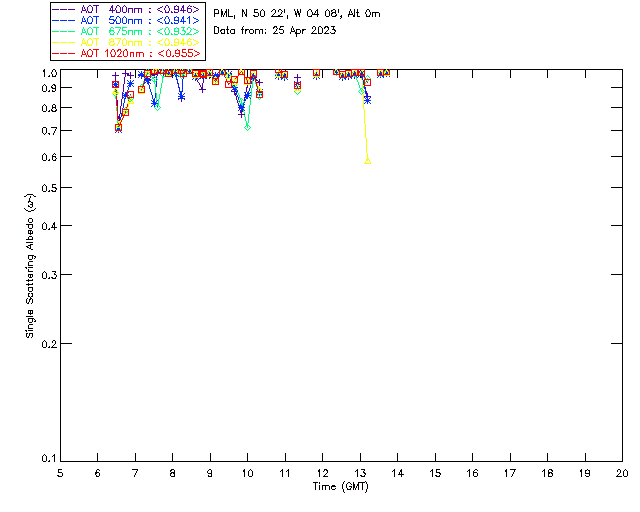
Task: Click the AOT 675nm legend entry
Action: (x=127, y=31)
